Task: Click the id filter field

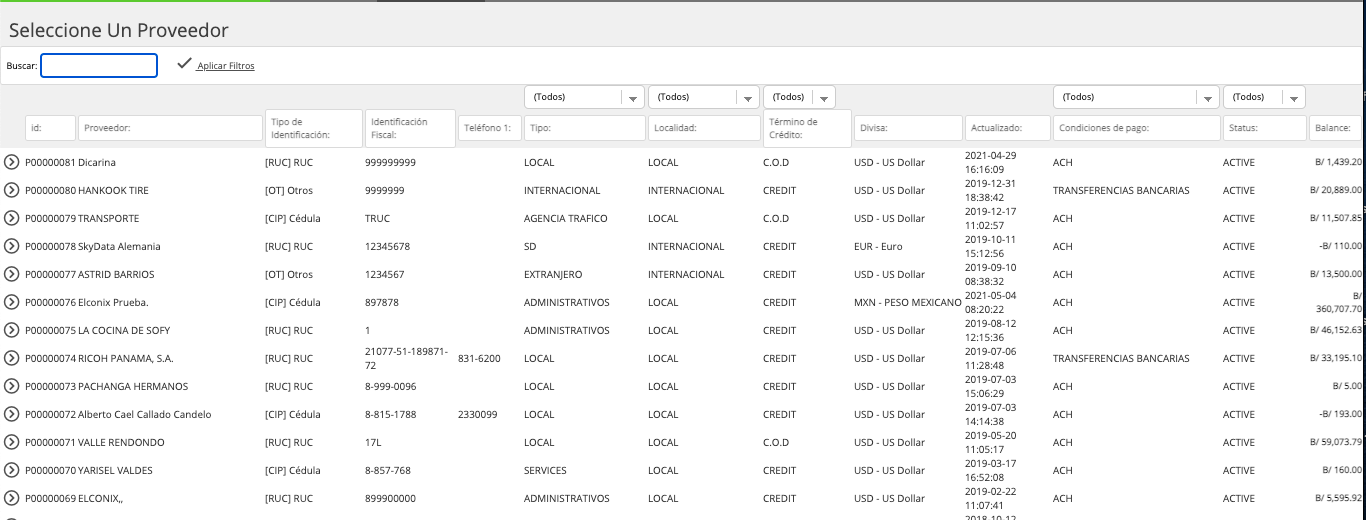Action: click(50, 128)
